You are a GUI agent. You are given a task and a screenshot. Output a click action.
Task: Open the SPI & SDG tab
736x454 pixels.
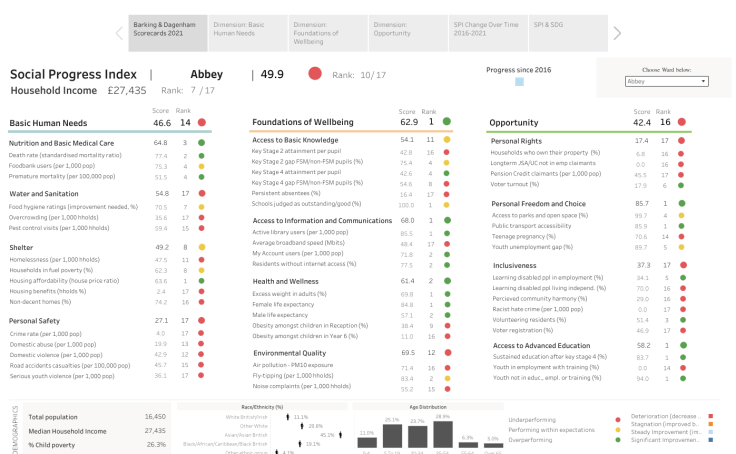tap(564, 32)
